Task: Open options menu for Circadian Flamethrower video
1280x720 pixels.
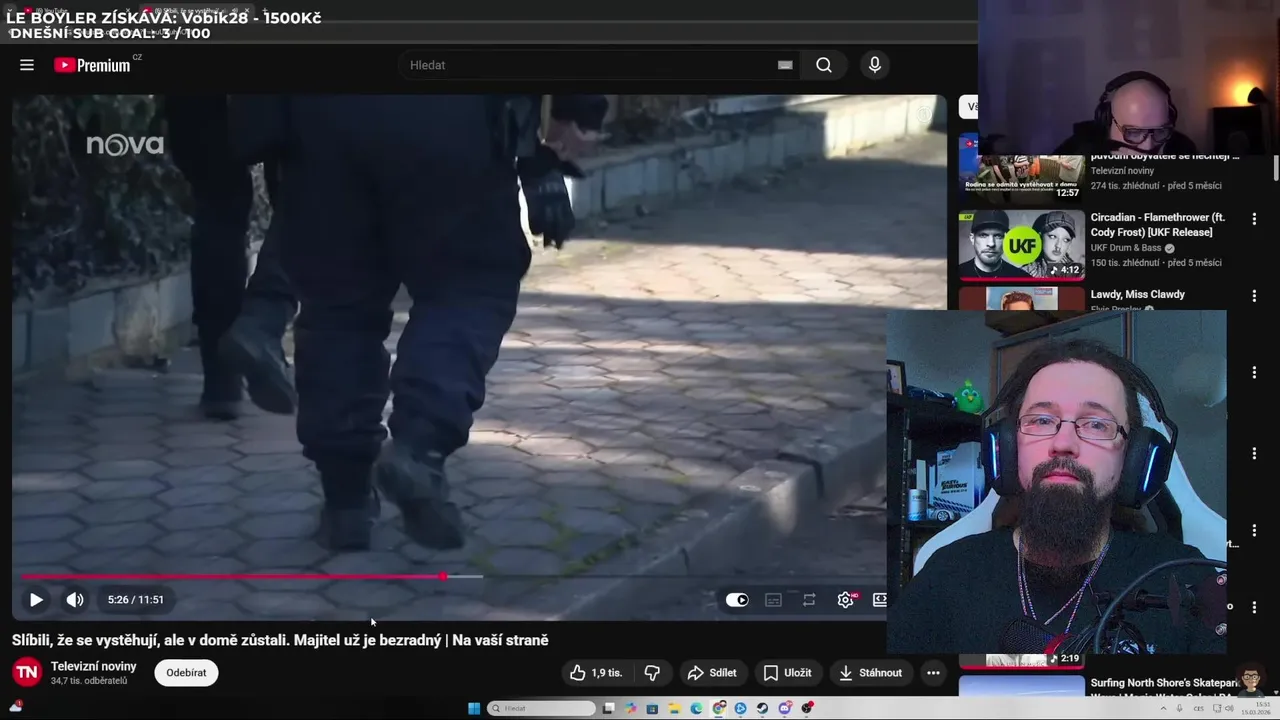Action: tap(1254, 219)
